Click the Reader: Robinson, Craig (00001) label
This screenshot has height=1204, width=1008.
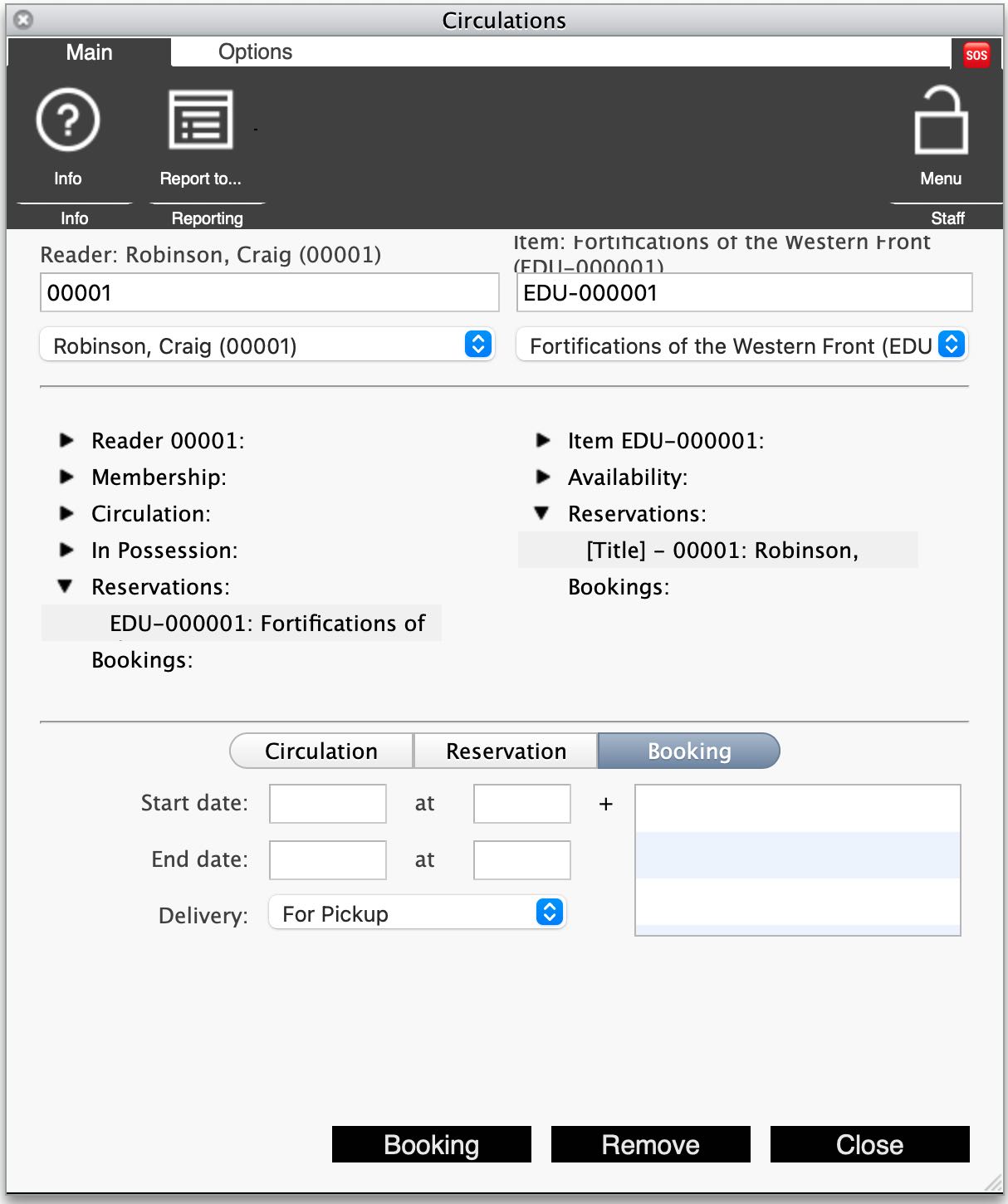coord(211,255)
